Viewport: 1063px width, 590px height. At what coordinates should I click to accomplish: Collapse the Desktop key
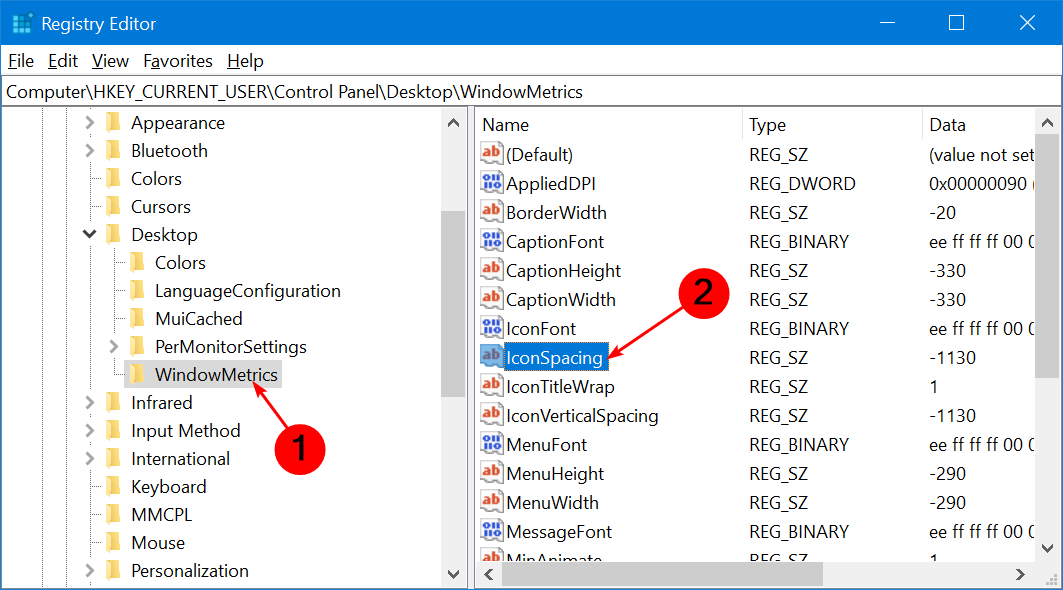click(89, 235)
